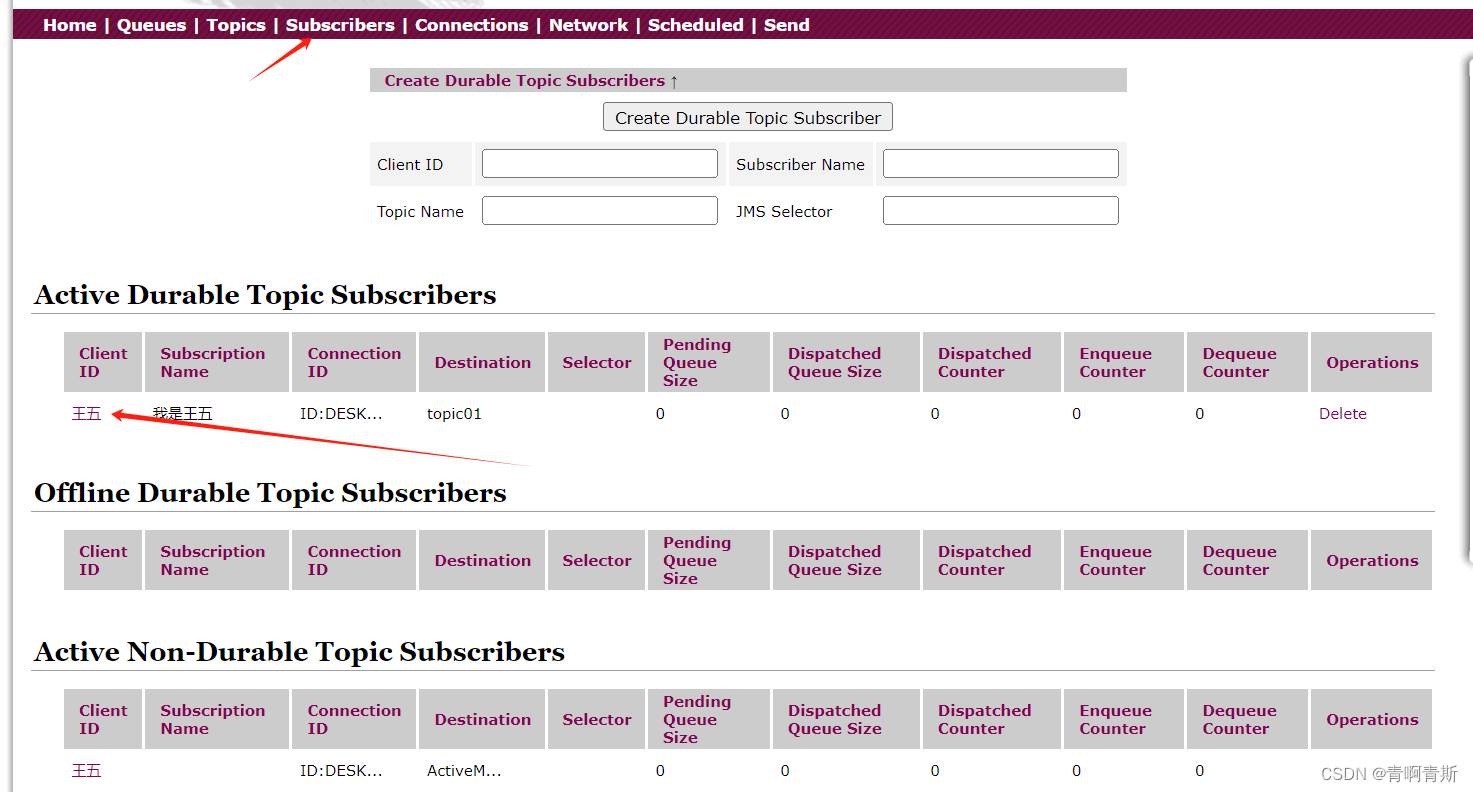This screenshot has width=1473, height=792.
Task: Click the Active Durable Topic Subscribers heading
Action: tap(265, 295)
